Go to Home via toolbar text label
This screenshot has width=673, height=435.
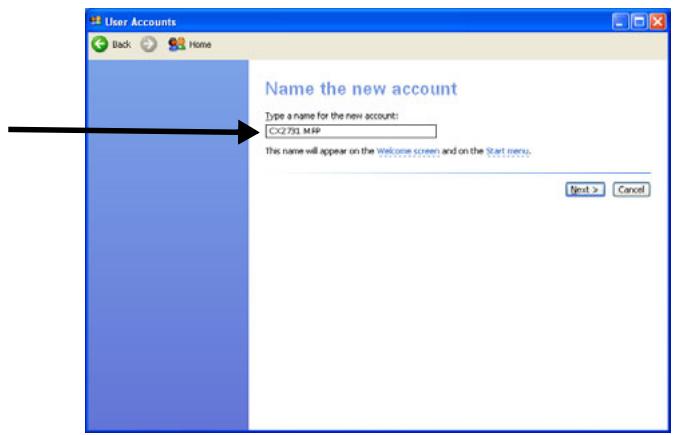point(193,47)
